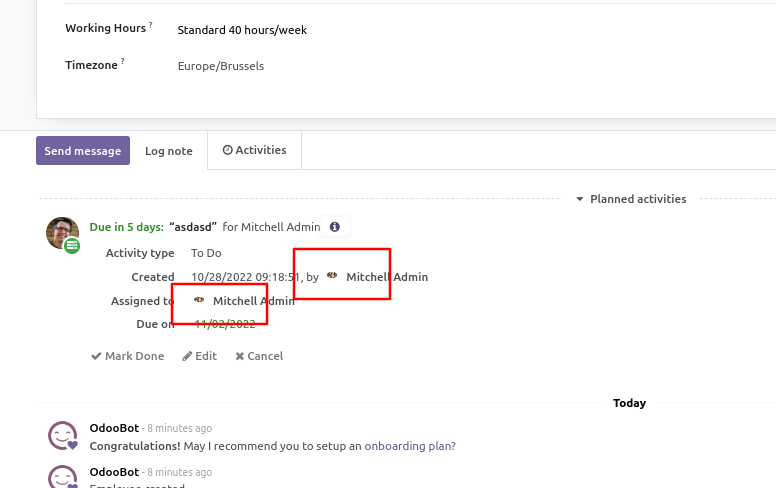Viewport: 776px width, 488px height.
Task: Click the activity info icon next to Mitchell Admin
Action: (x=335, y=227)
